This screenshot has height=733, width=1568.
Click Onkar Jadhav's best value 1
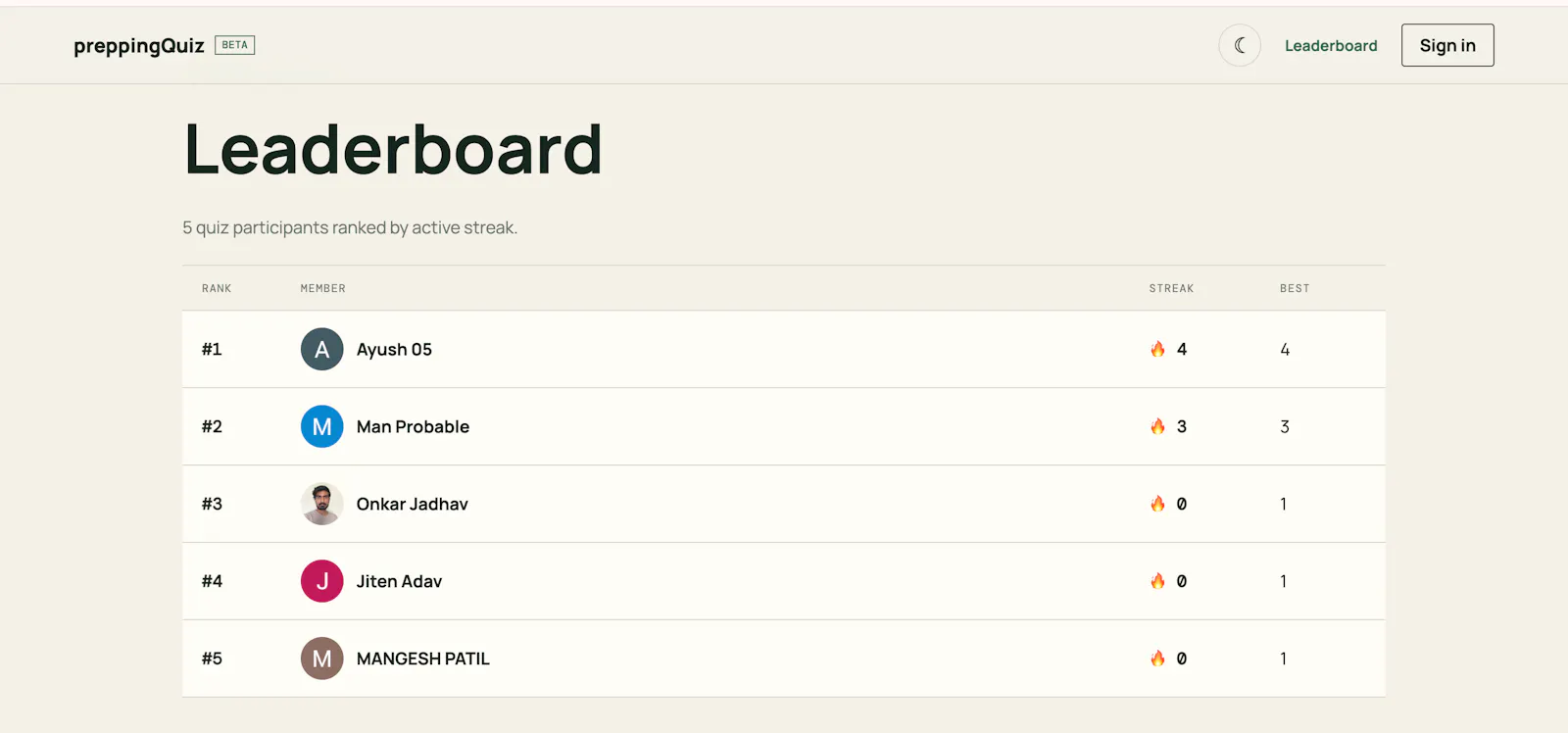point(1283,505)
